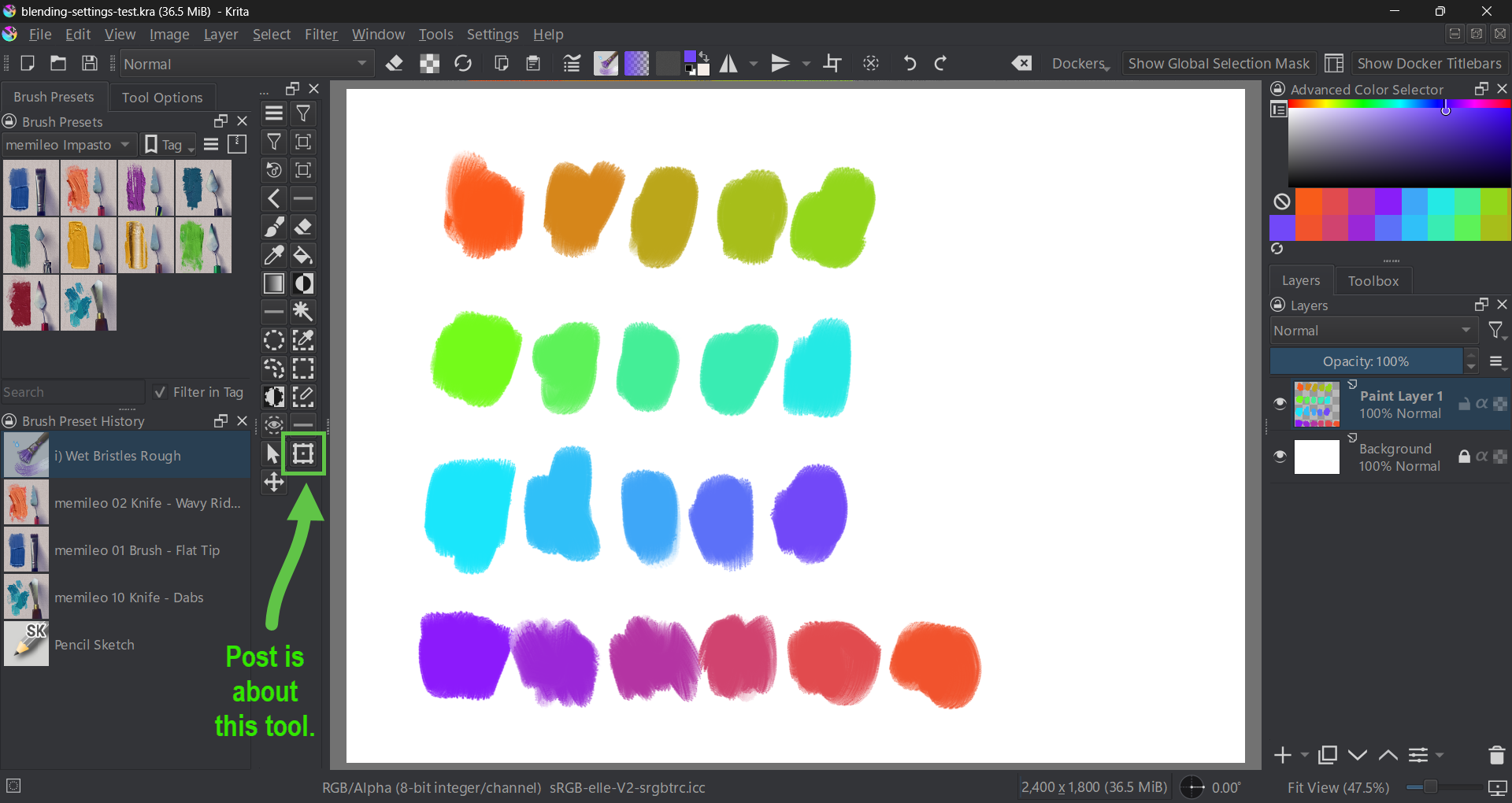Toggle the Filter in Tag checkbox
The image size is (1512, 803).
pyautogui.click(x=161, y=392)
